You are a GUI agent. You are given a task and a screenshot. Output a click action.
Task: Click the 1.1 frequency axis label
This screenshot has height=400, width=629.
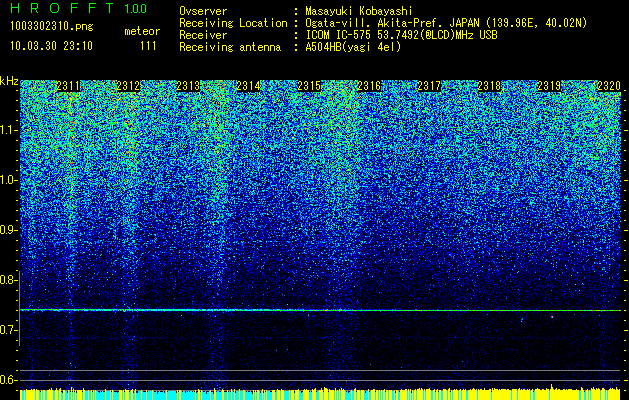(x=8, y=130)
